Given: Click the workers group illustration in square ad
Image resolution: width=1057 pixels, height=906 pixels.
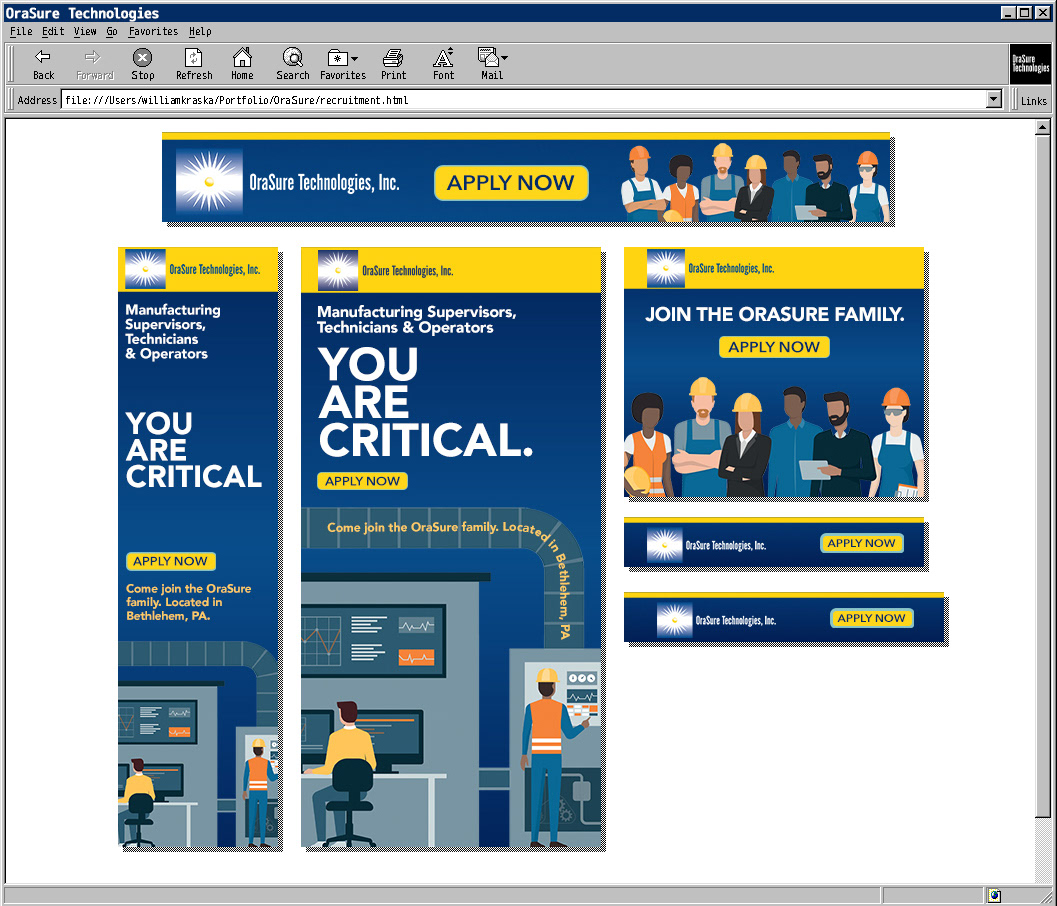Looking at the screenshot, I should [x=774, y=437].
